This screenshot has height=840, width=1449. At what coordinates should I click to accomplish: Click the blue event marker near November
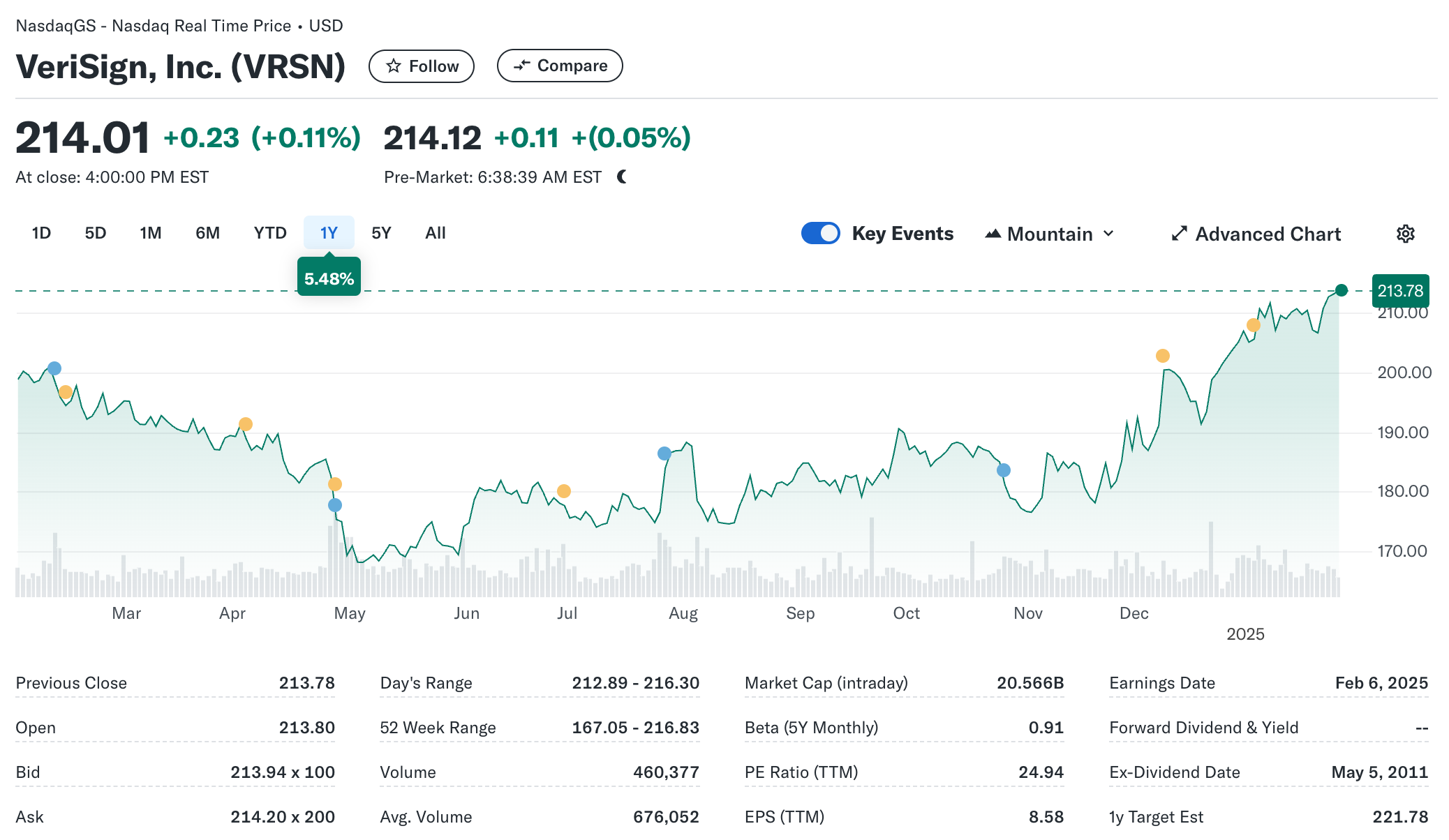click(x=1004, y=470)
